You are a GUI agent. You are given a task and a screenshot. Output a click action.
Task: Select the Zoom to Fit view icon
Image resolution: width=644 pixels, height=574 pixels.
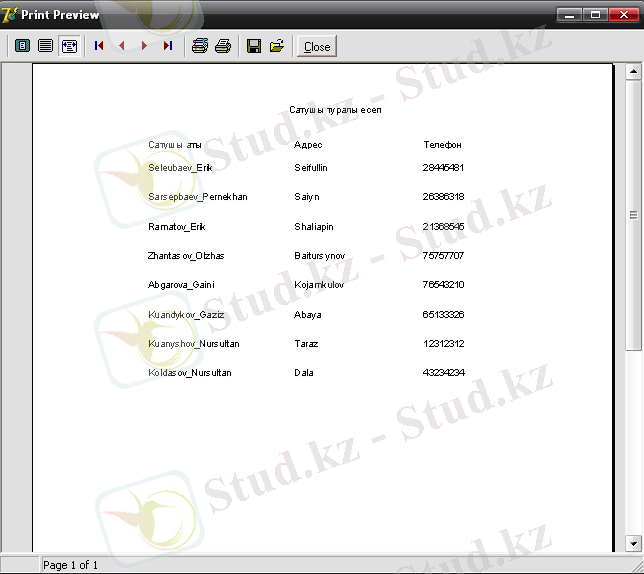[22, 46]
